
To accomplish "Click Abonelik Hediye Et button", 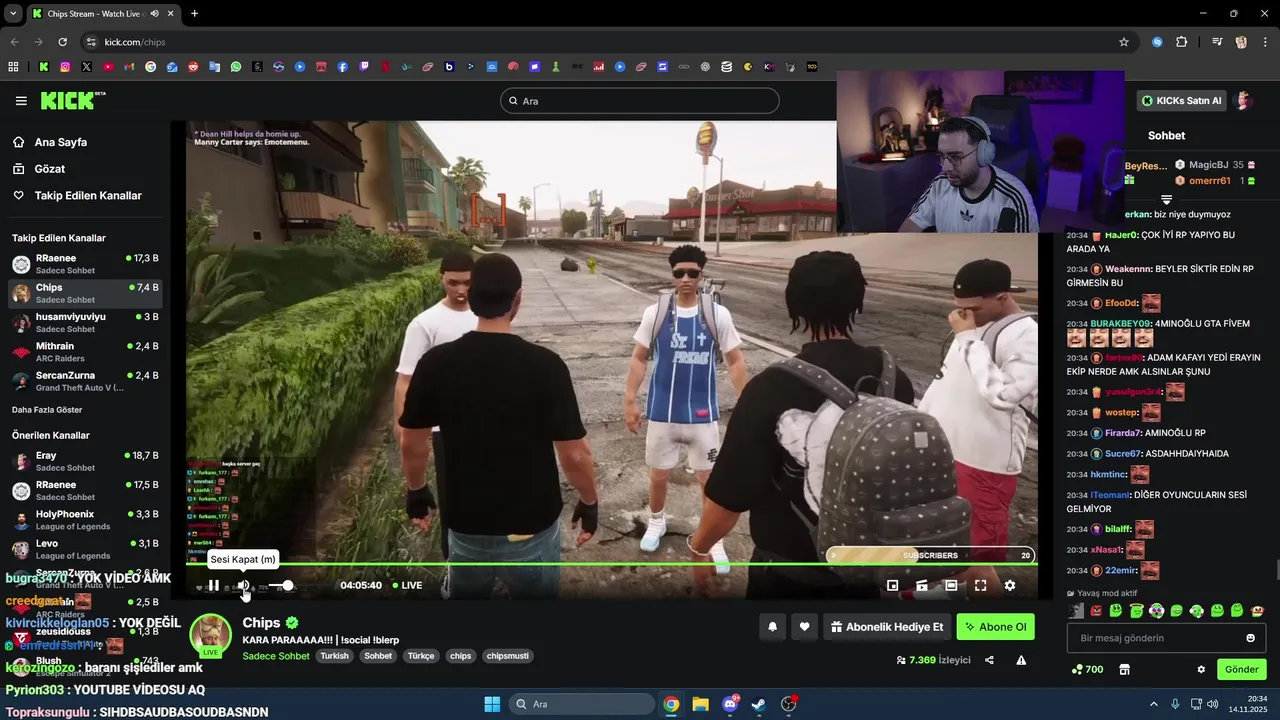I will (887, 627).
